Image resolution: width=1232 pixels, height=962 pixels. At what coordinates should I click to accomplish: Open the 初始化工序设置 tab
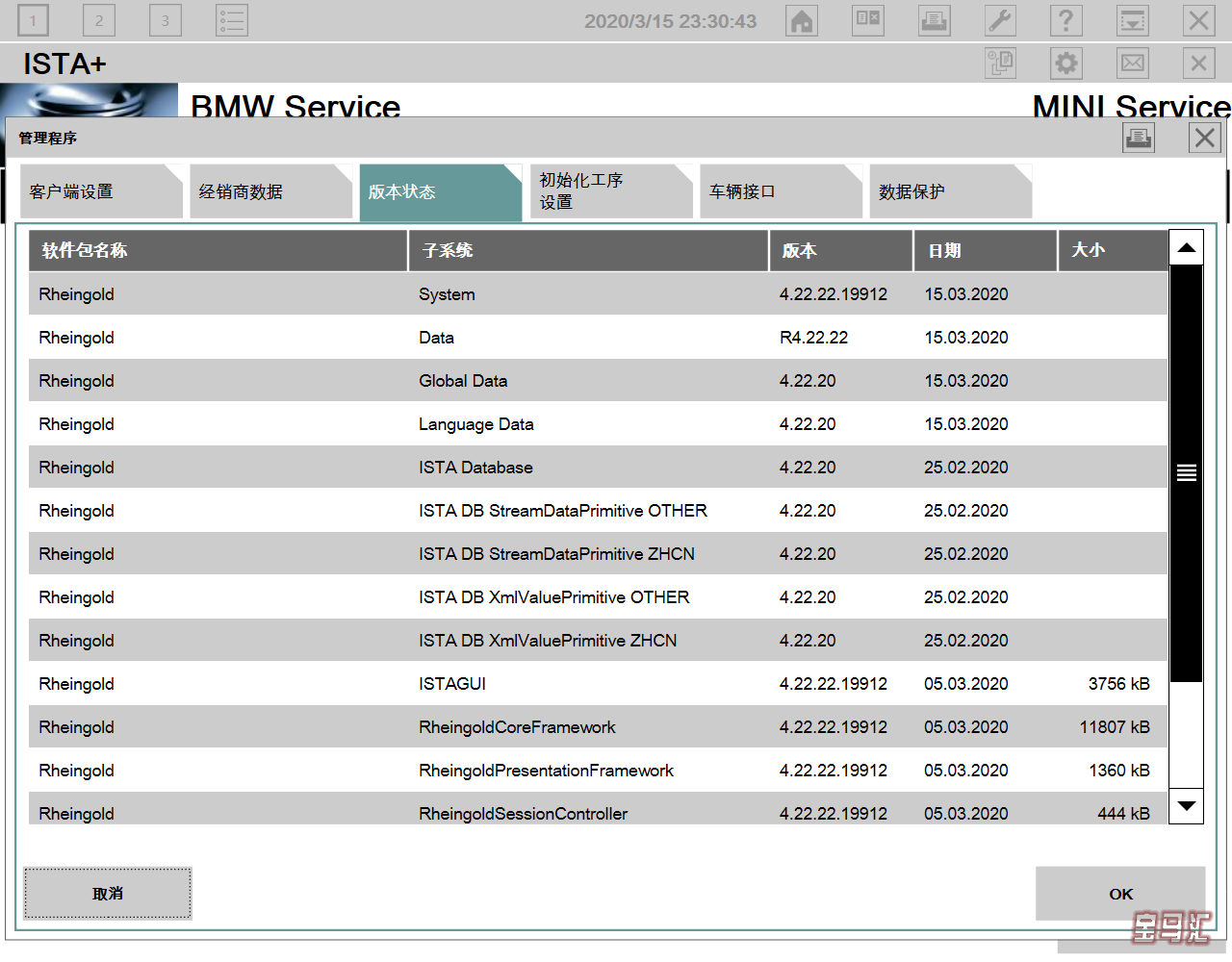click(611, 191)
